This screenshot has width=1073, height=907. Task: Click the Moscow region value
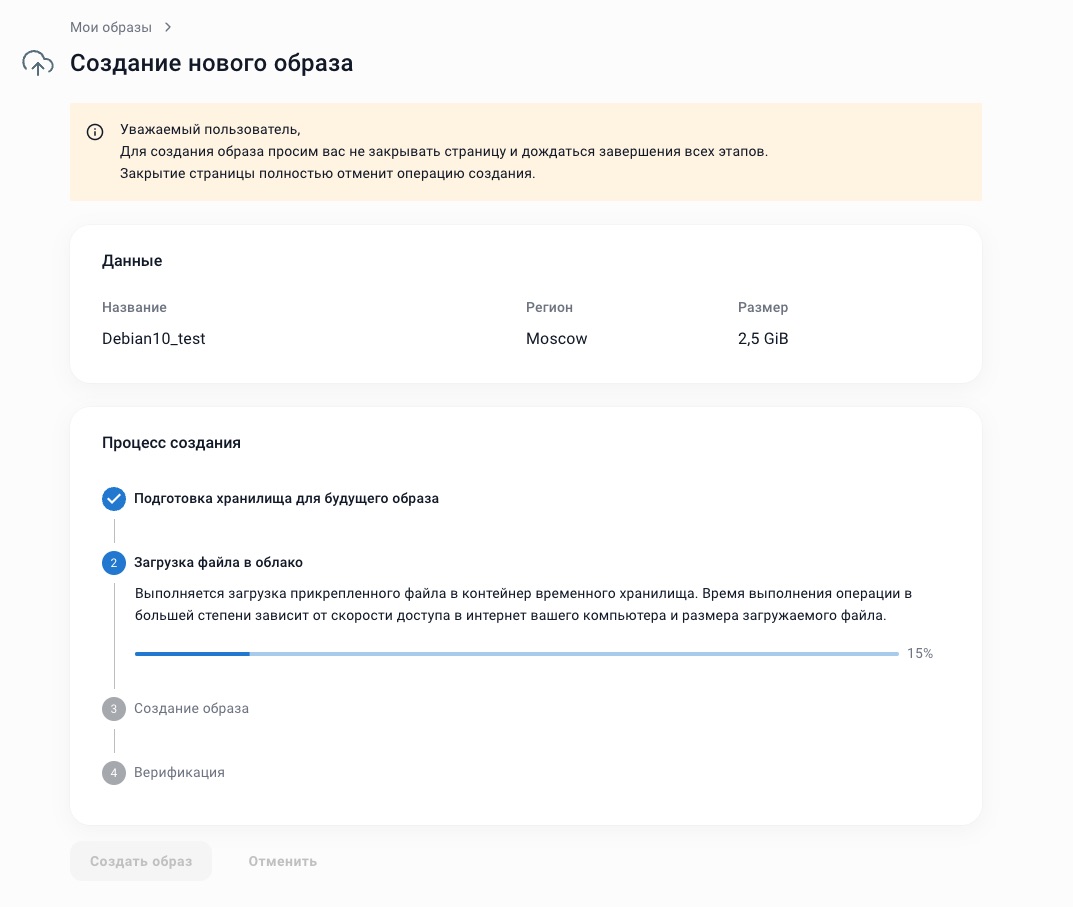click(557, 338)
